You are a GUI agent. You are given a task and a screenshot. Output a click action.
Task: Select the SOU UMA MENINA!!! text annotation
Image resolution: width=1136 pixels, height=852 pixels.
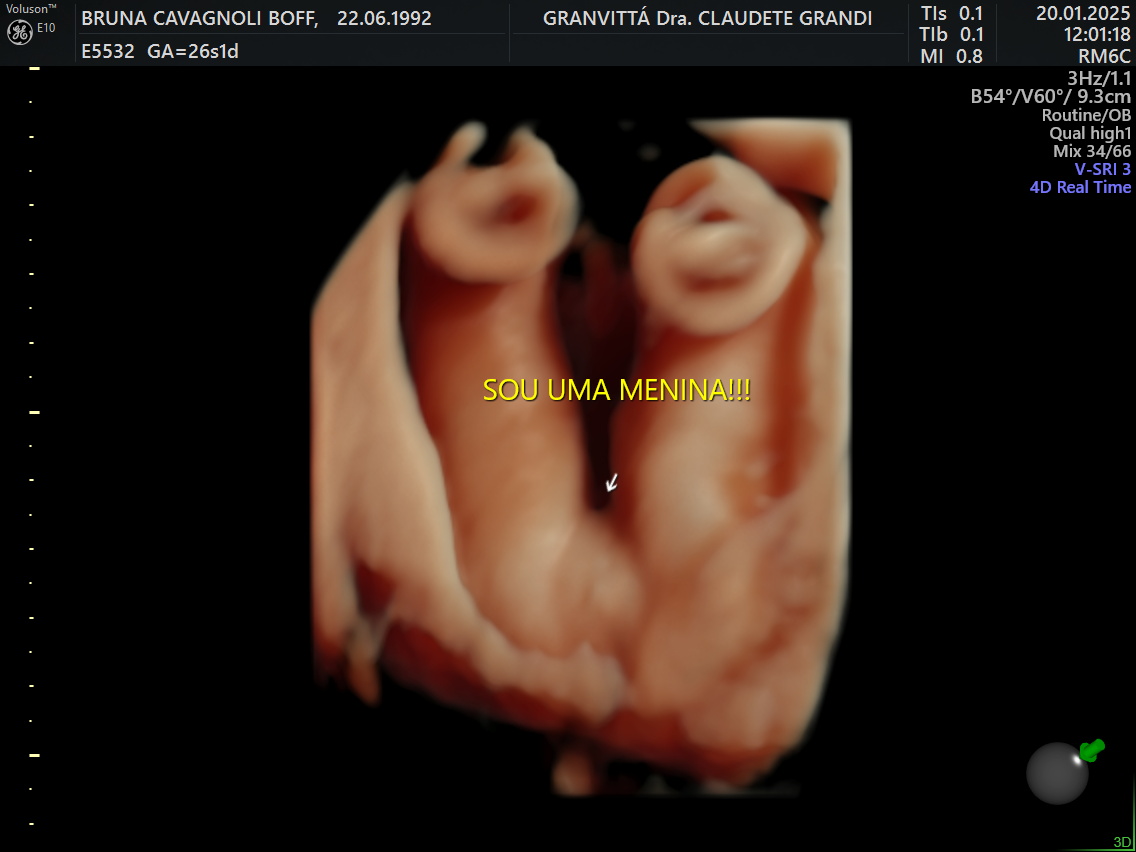(616, 391)
